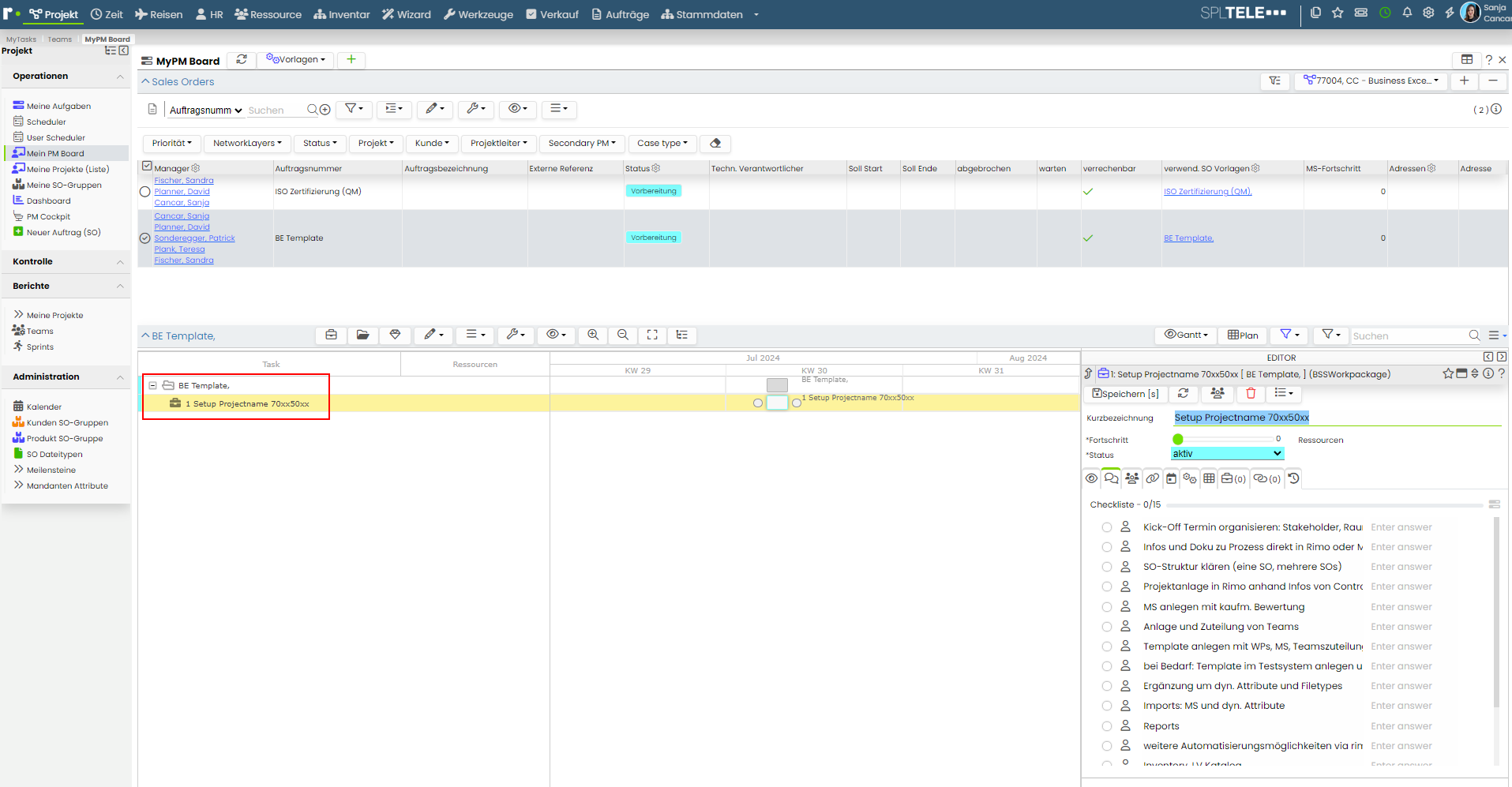Open the ISO Zertifizierung (QM) template link
This screenshot has height=787, width=1512.
1207,192
